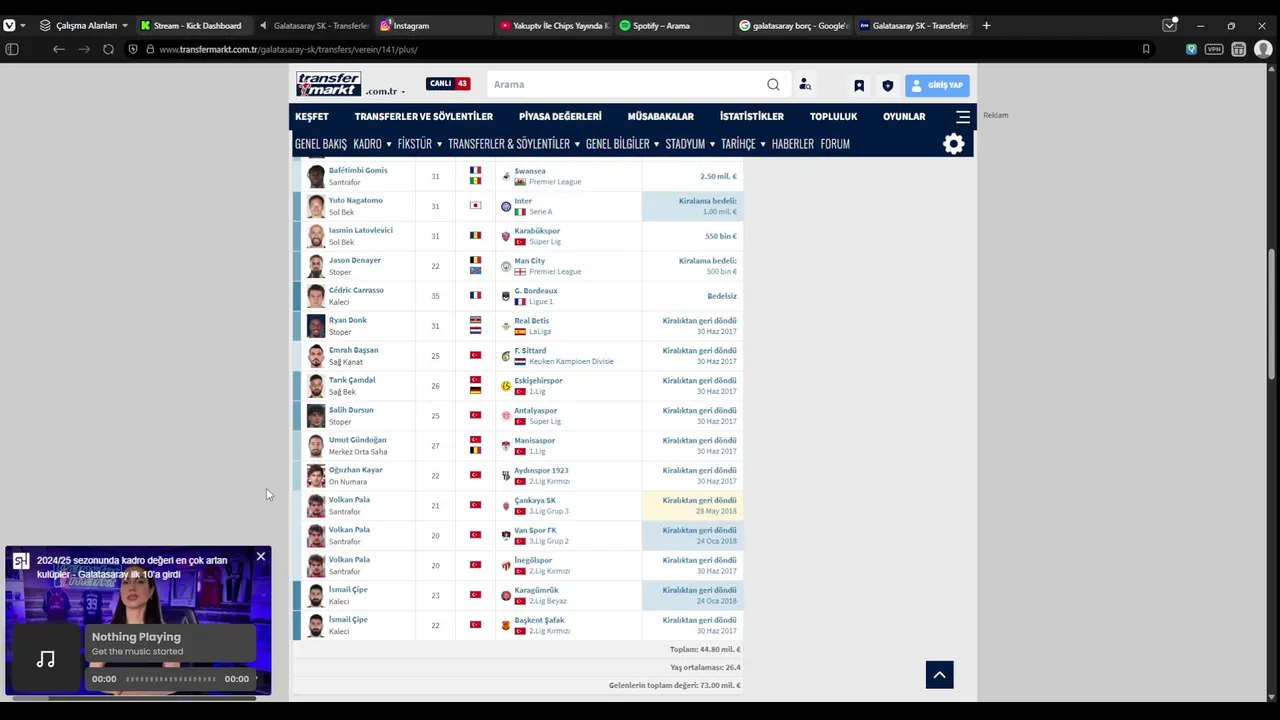The height and width of the screenshot is (720, 1280).
Task: Toggle the browser sidebar panel icon
Action: tap(12, 49)
